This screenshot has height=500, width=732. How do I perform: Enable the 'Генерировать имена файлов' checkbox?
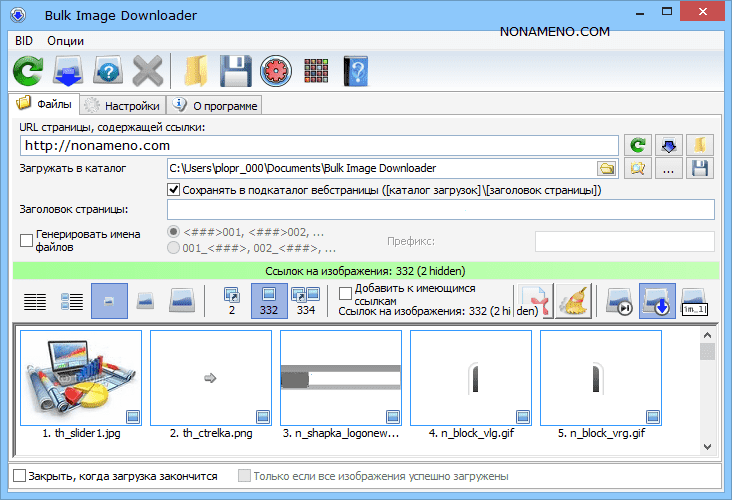coord(27,240)
